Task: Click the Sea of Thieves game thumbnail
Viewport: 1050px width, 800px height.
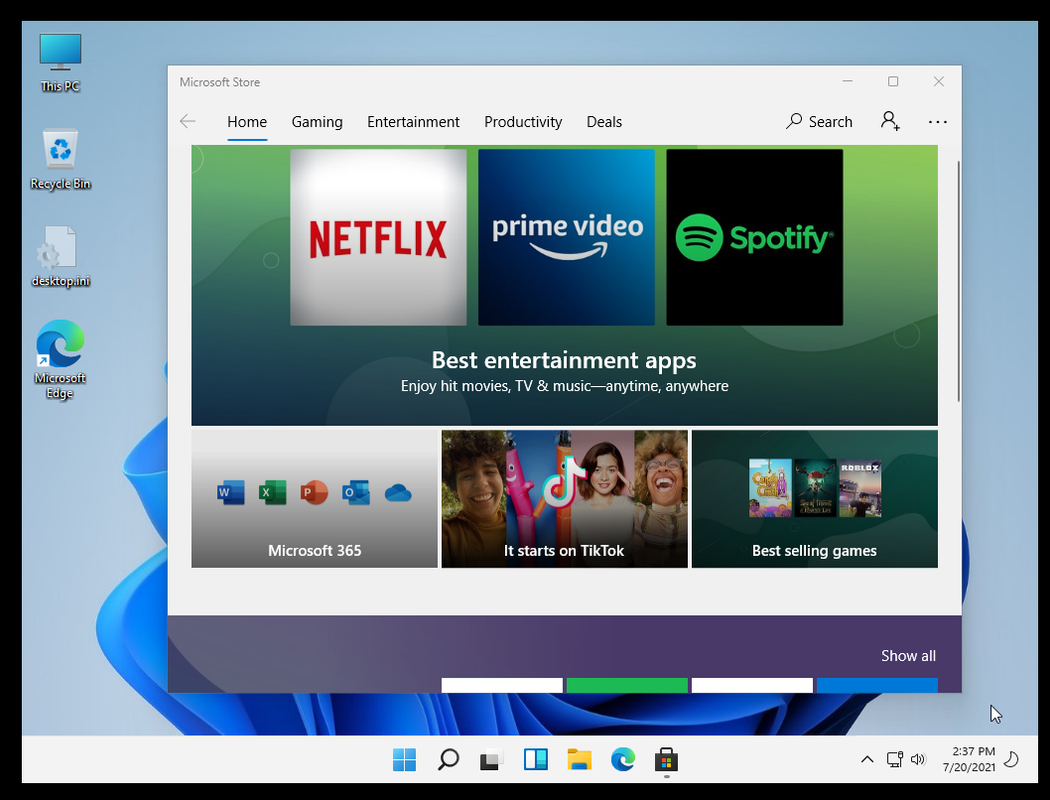Action: click(815, 488)
